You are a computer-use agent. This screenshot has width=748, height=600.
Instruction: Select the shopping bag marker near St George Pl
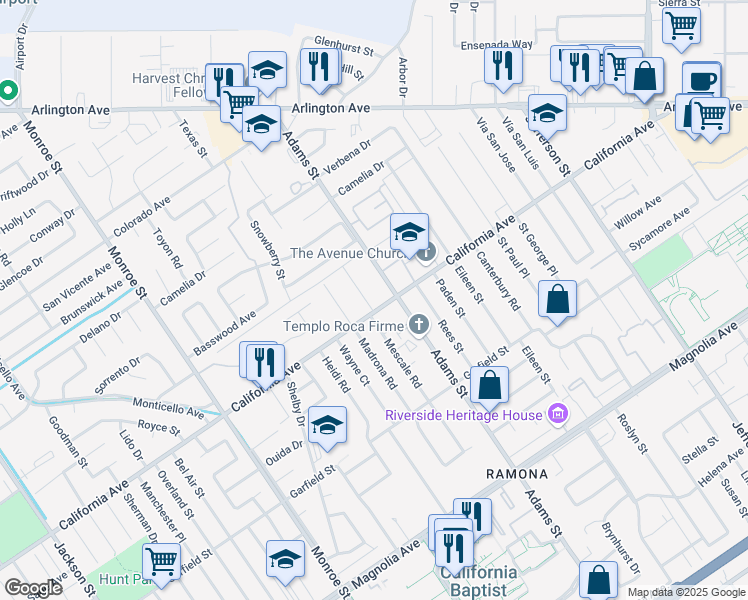(x=557, y=300)
